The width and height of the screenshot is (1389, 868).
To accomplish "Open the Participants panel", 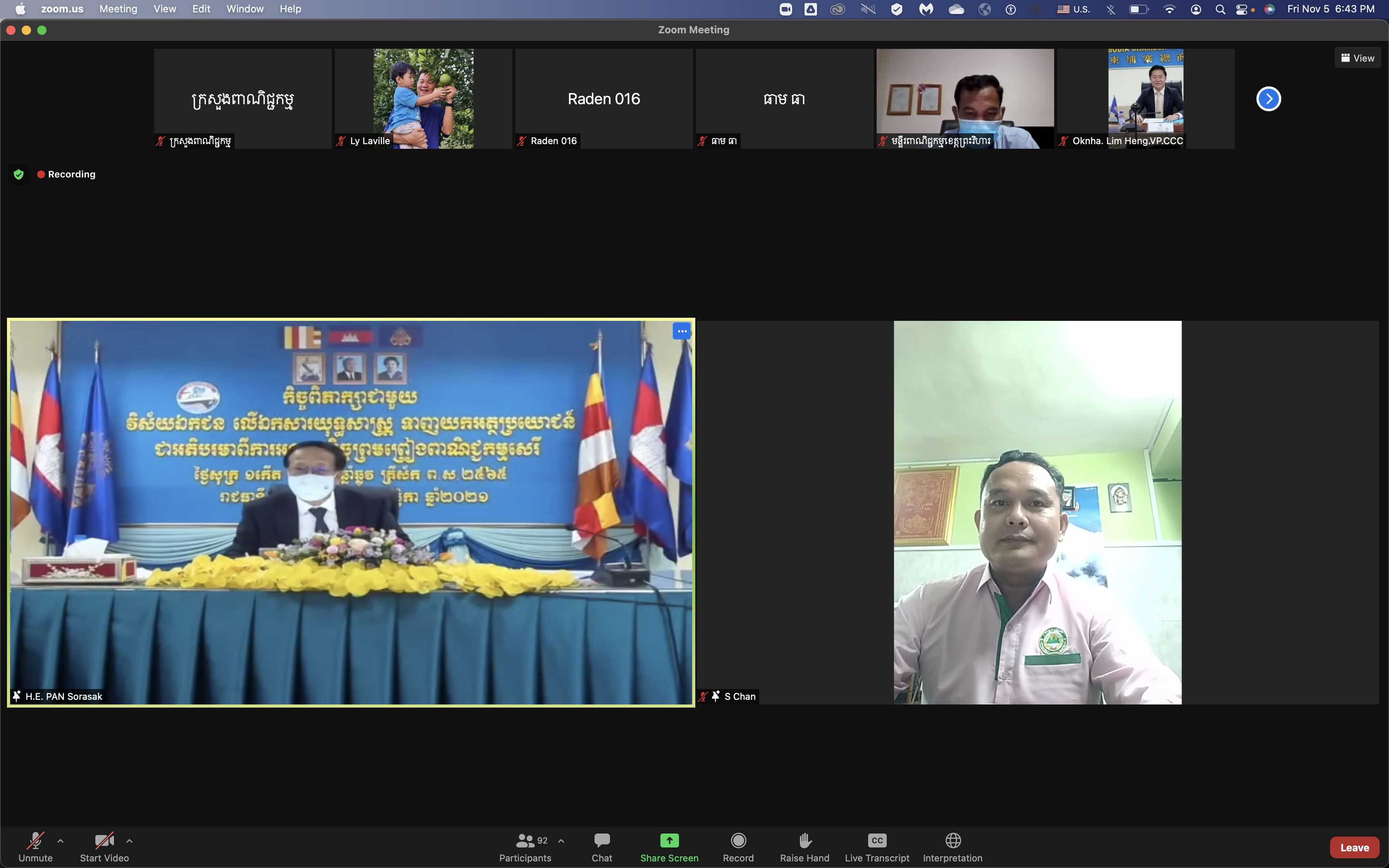I will pyautogui.click(x=525, y=847).
